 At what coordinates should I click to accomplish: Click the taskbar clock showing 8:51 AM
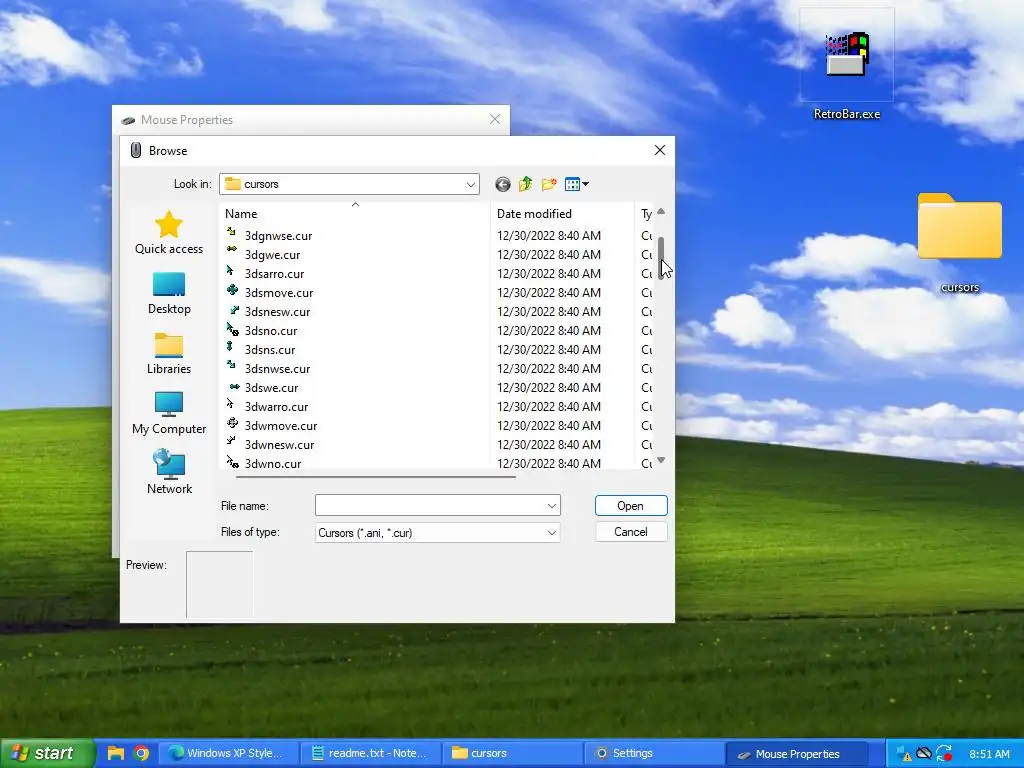point(989,754)
